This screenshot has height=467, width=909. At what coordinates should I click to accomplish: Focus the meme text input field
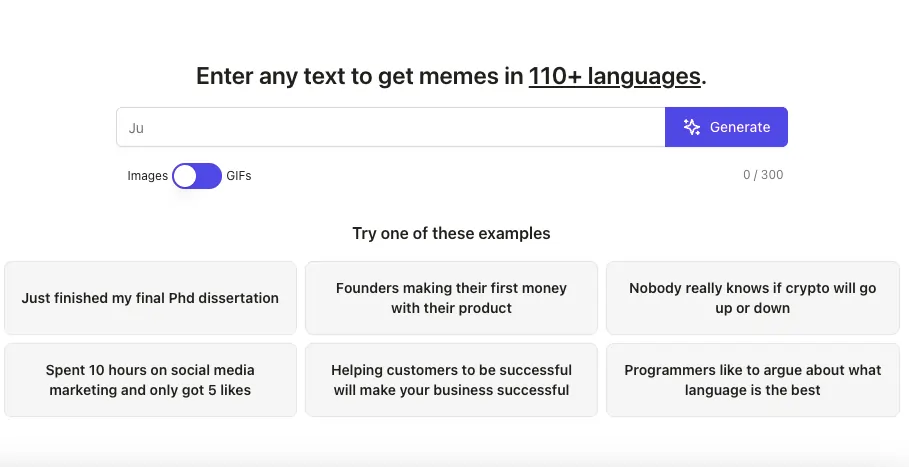click(x=391, y=127)
